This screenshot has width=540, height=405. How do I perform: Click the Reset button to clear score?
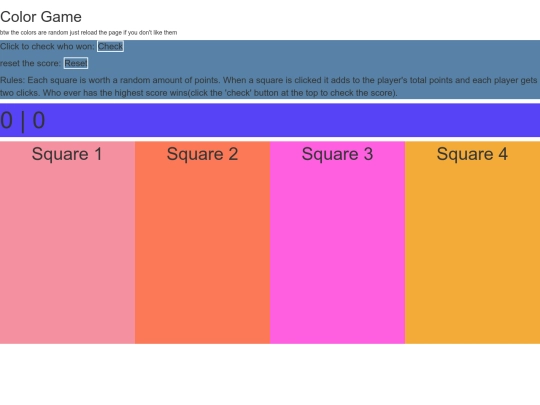(76, 63)
